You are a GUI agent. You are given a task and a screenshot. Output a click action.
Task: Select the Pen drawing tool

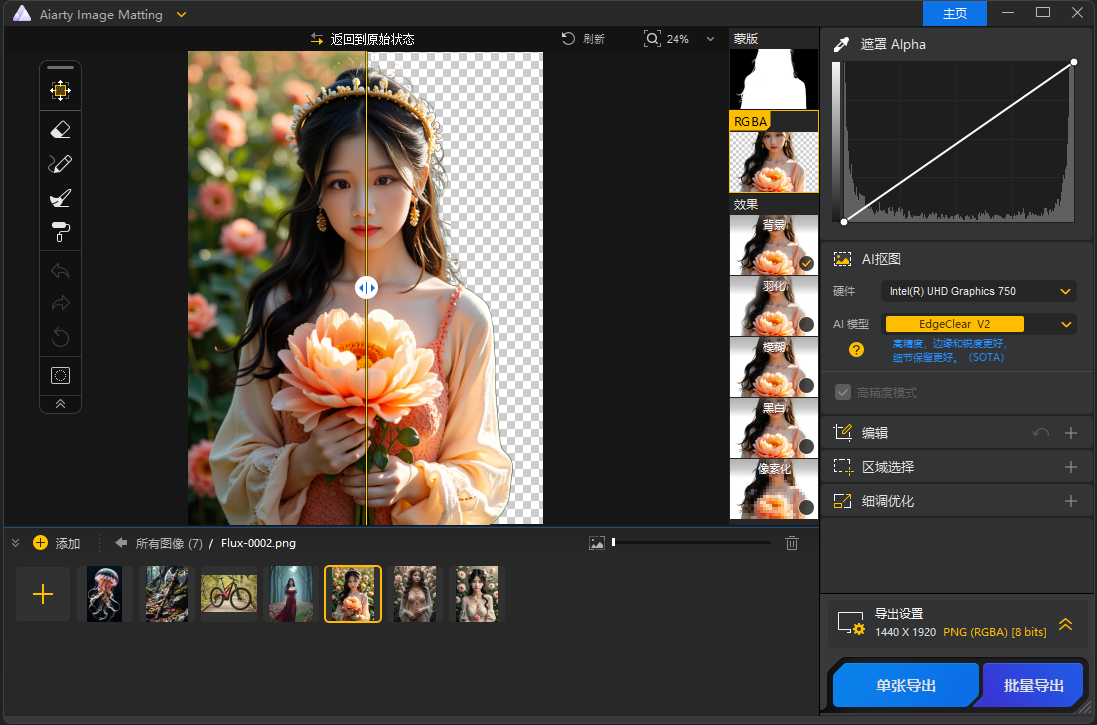tap(60, 163)
